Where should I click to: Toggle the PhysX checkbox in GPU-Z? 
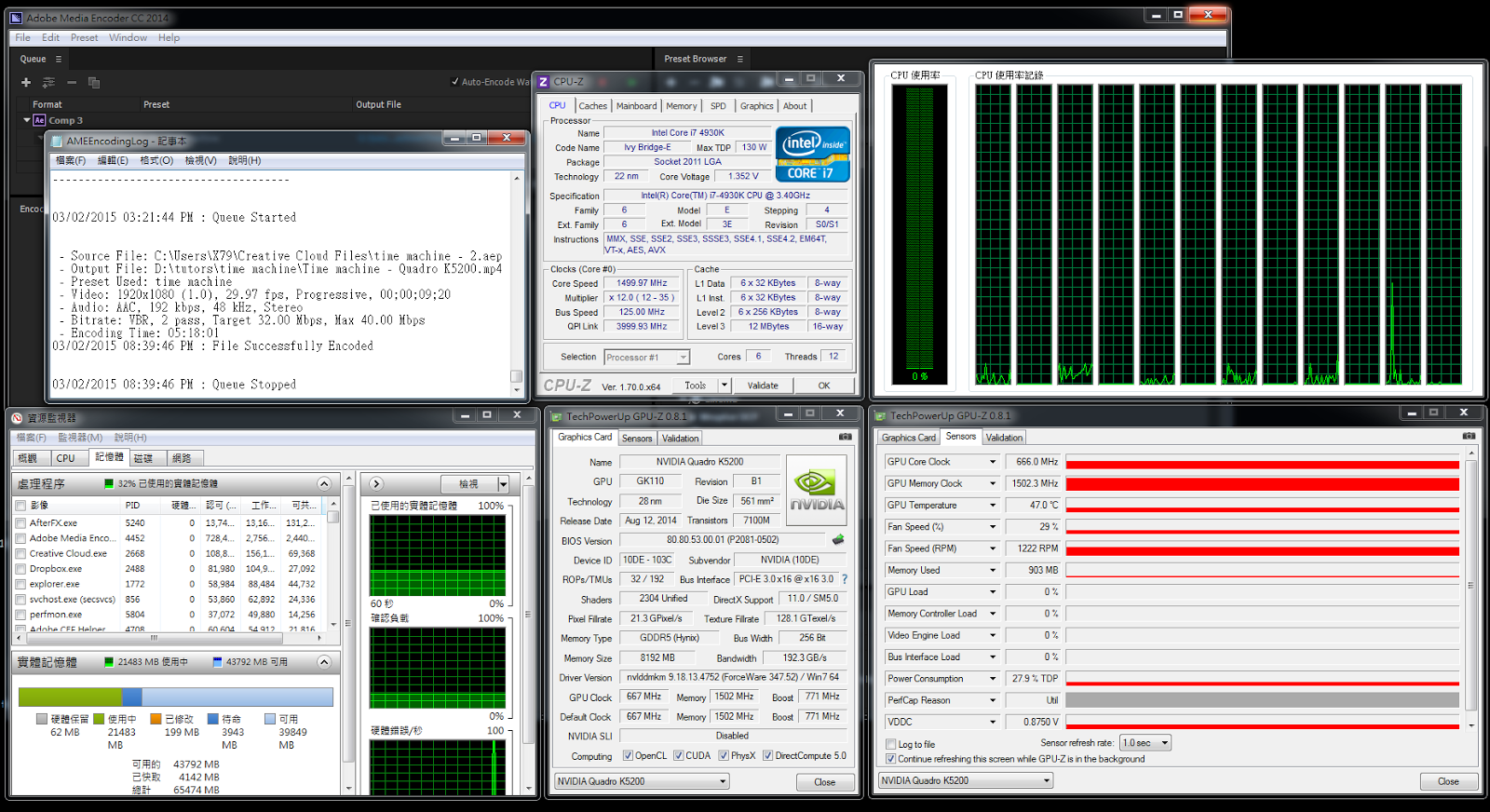point(724,755)
